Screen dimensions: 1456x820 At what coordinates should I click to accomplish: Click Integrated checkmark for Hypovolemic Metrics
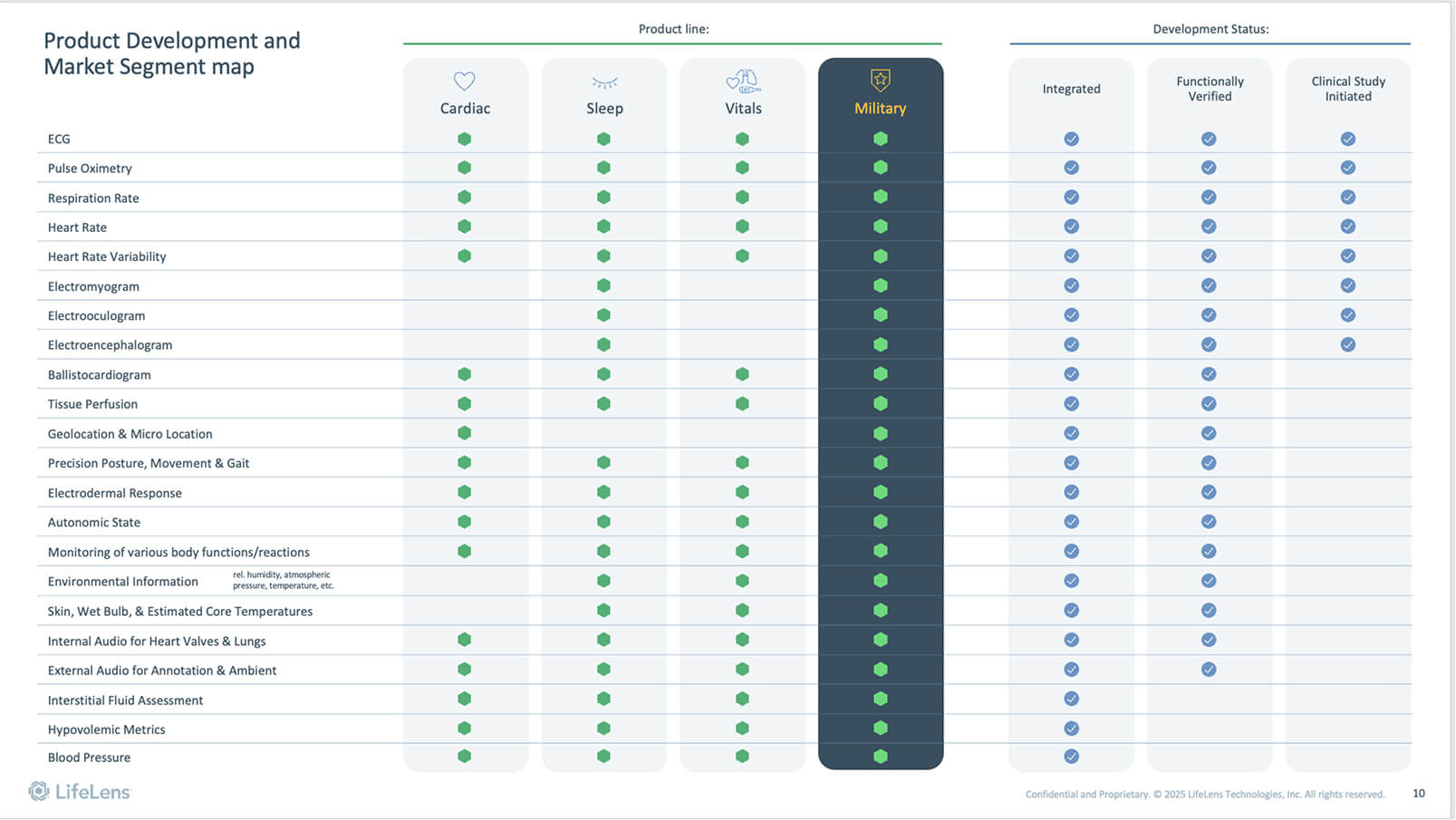click(1071, 728)
